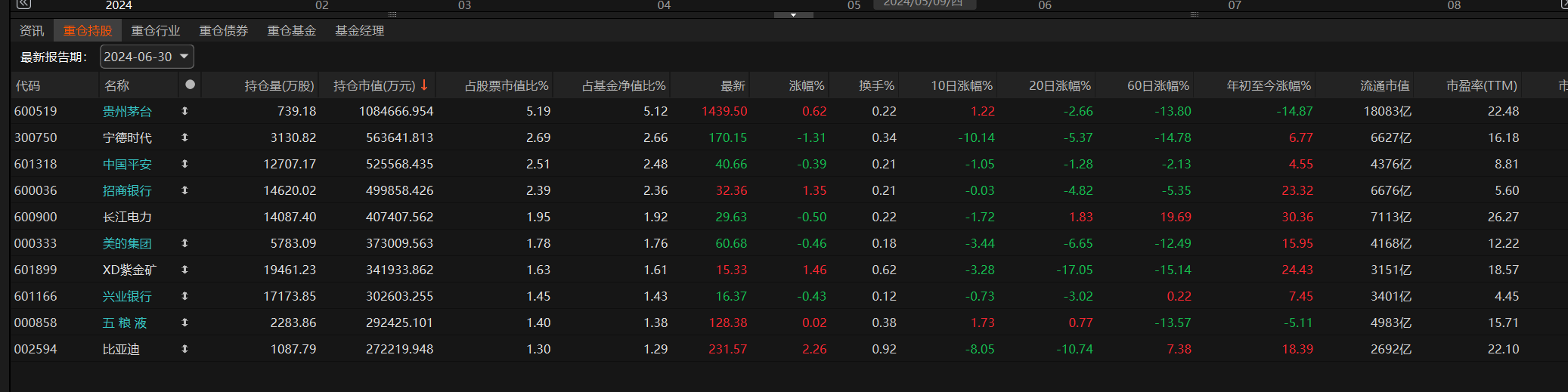This screenshot has width=1568, height=392.
Task: Sort by 代码 column header
Action: [x=28, y=85]
